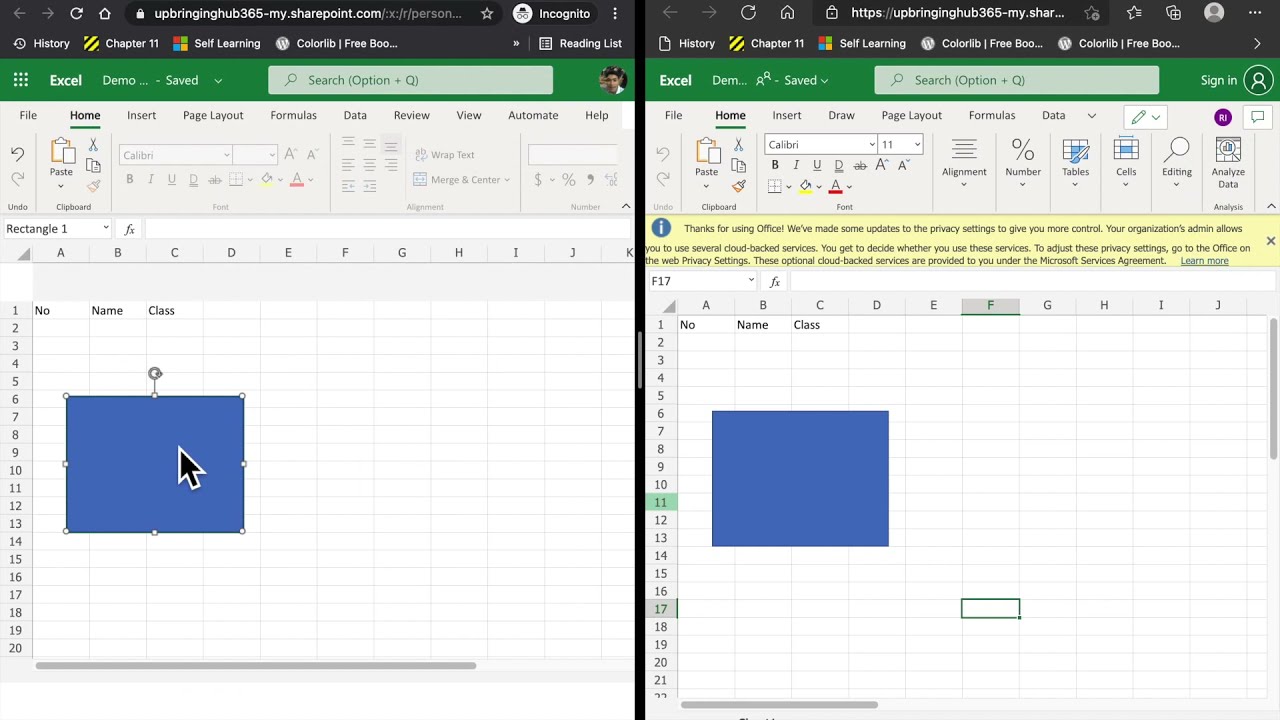Click the Cut scissors icon in left Excel
This screenshot has height=720, width=1280.
pos(93,145)
